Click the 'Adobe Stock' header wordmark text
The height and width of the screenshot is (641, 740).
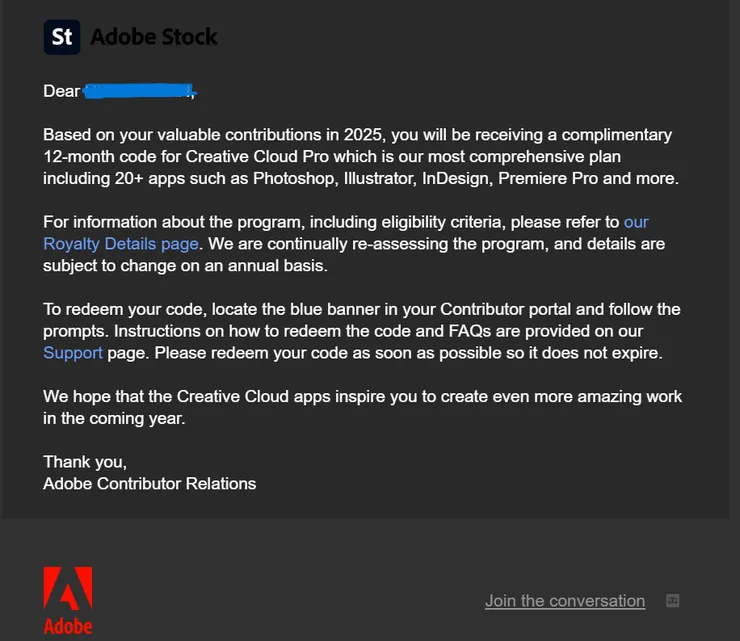[154, 38]
